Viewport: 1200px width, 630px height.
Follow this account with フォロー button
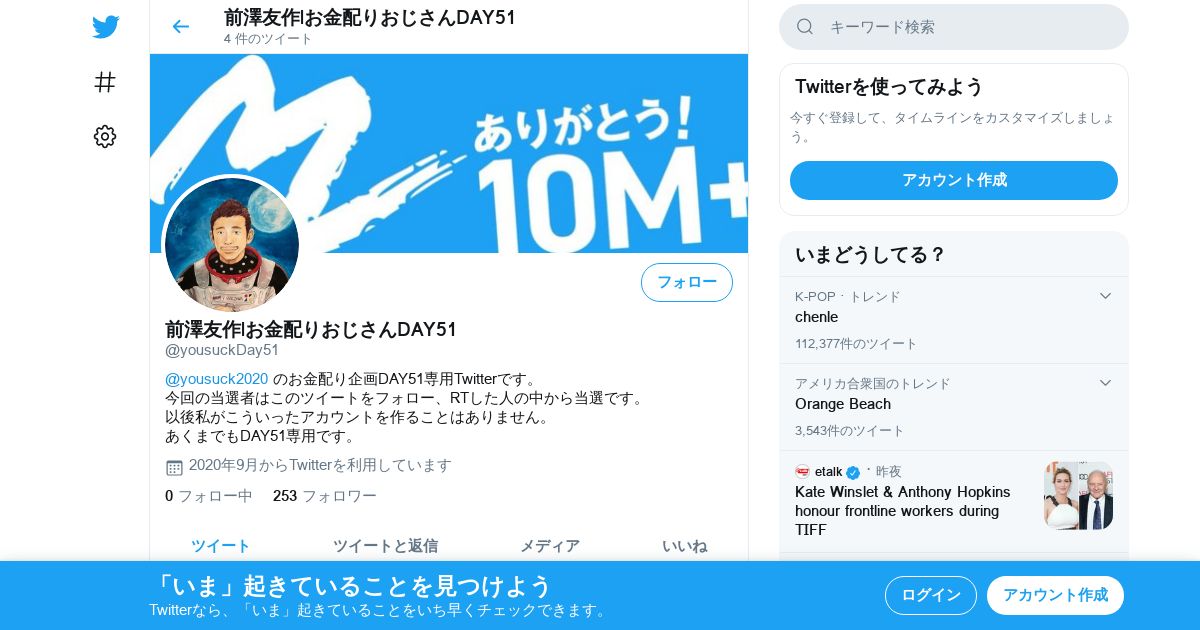[687, 282]
